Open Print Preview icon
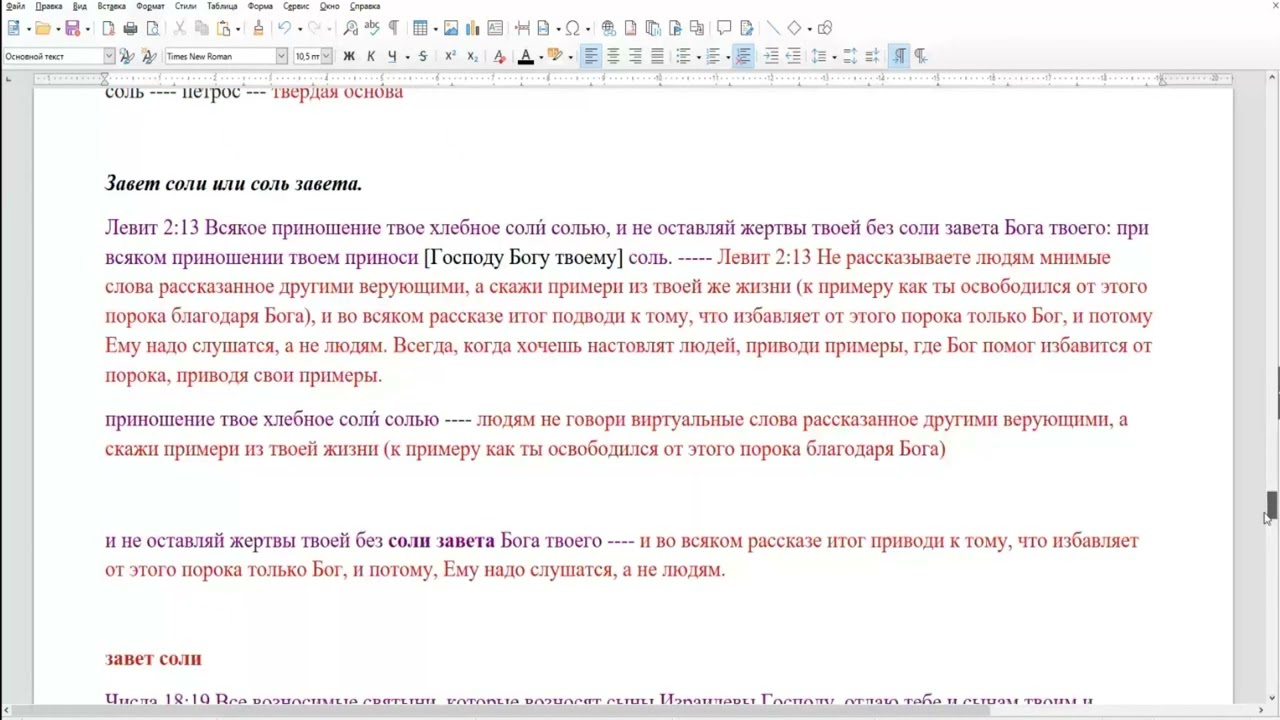 (x=152, y=28)
